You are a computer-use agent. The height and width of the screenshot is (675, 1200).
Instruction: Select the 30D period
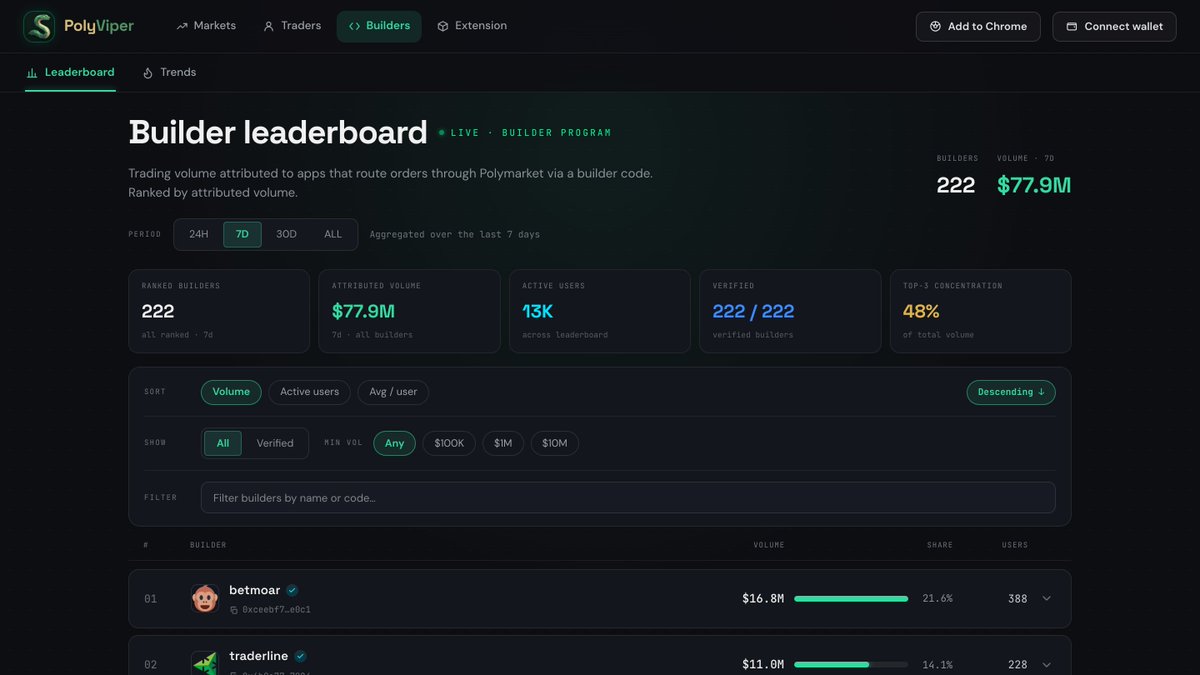point(286,234)
